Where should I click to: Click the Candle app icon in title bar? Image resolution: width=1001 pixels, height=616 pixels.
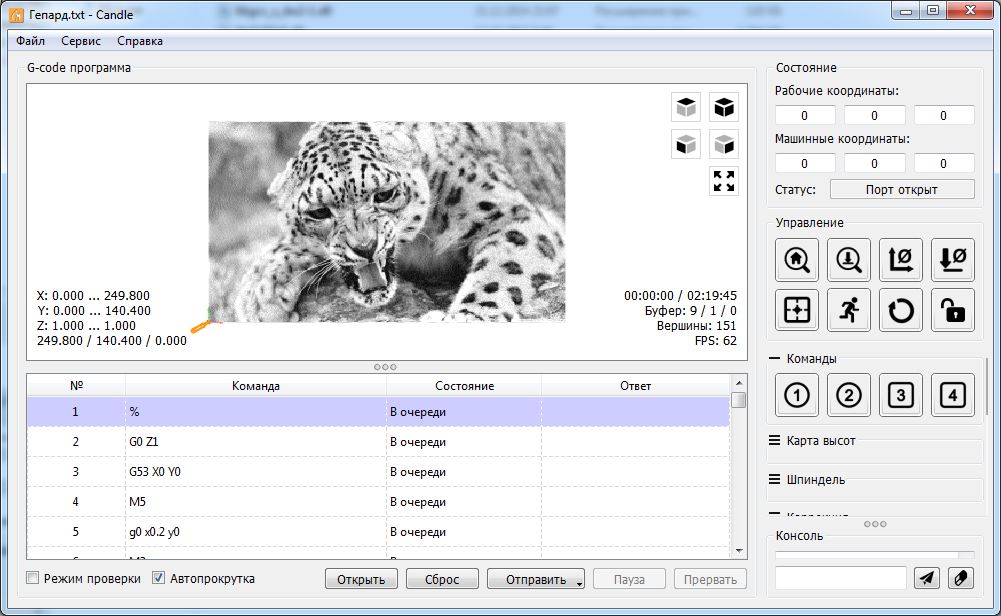[17, 15]
